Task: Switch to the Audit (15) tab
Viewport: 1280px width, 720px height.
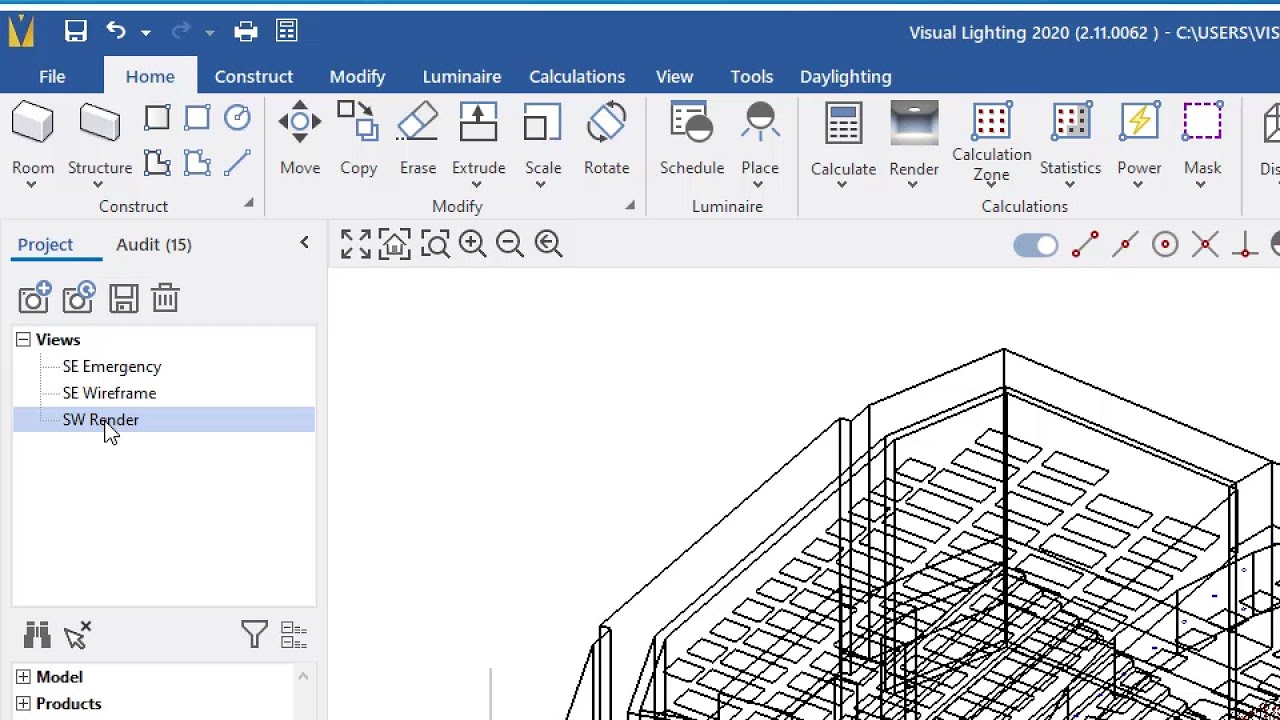Action: (154, 244)
